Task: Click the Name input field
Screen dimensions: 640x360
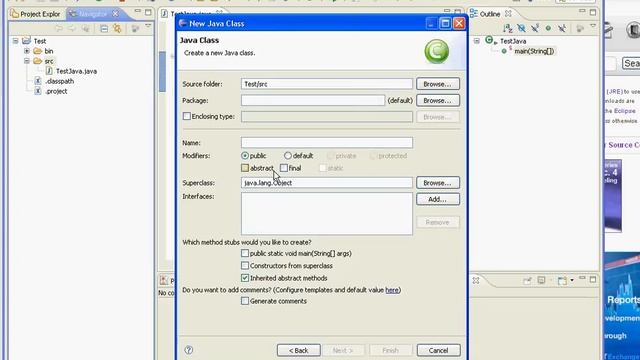Action: pyautogui.click(x=327, y=142)
